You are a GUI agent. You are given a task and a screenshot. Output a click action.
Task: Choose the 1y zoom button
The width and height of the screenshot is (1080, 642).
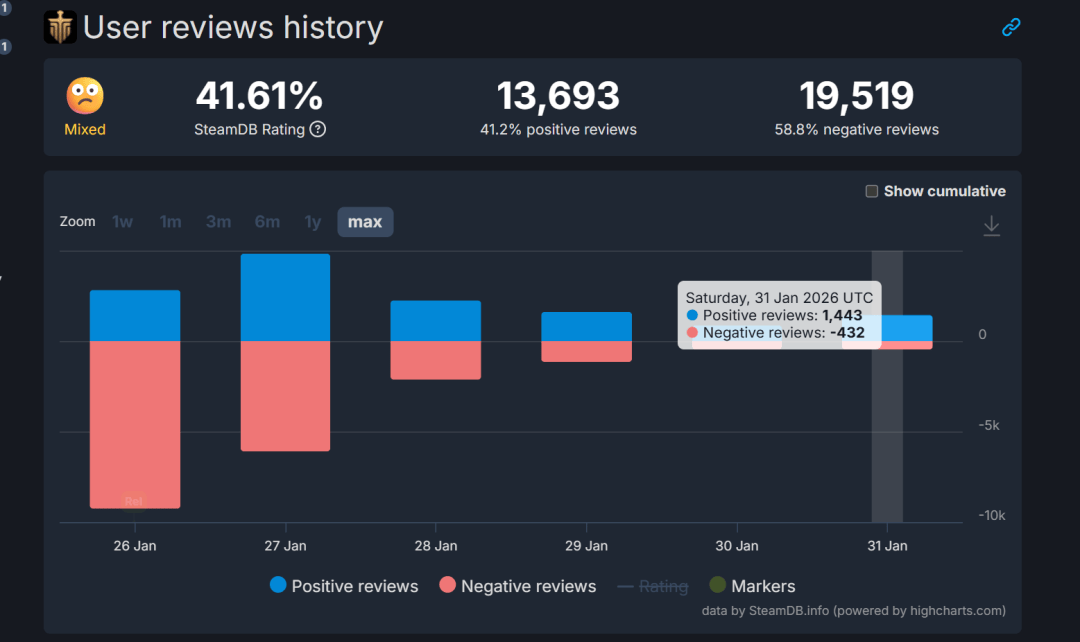(x=313, y=222)
